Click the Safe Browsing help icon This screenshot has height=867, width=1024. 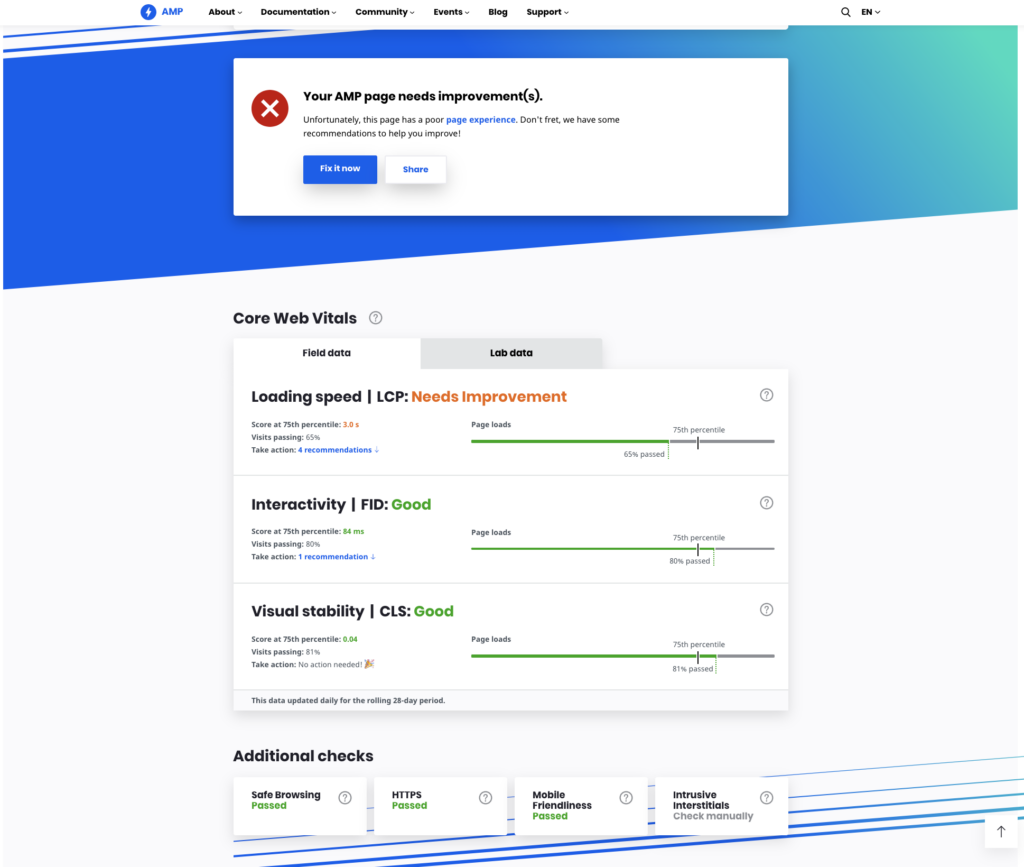click(345, 798)
